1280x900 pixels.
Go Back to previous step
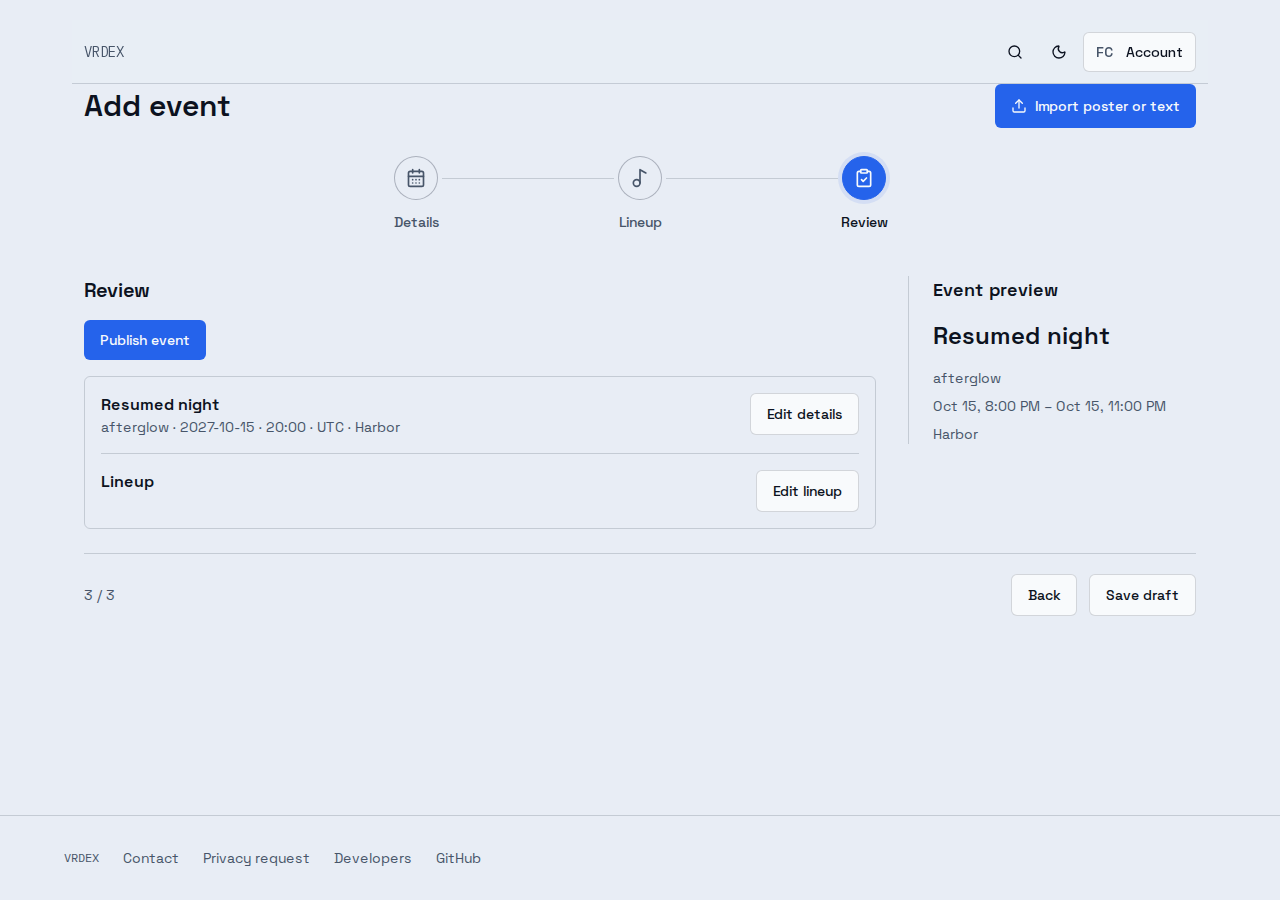[x=1044, y=595]
